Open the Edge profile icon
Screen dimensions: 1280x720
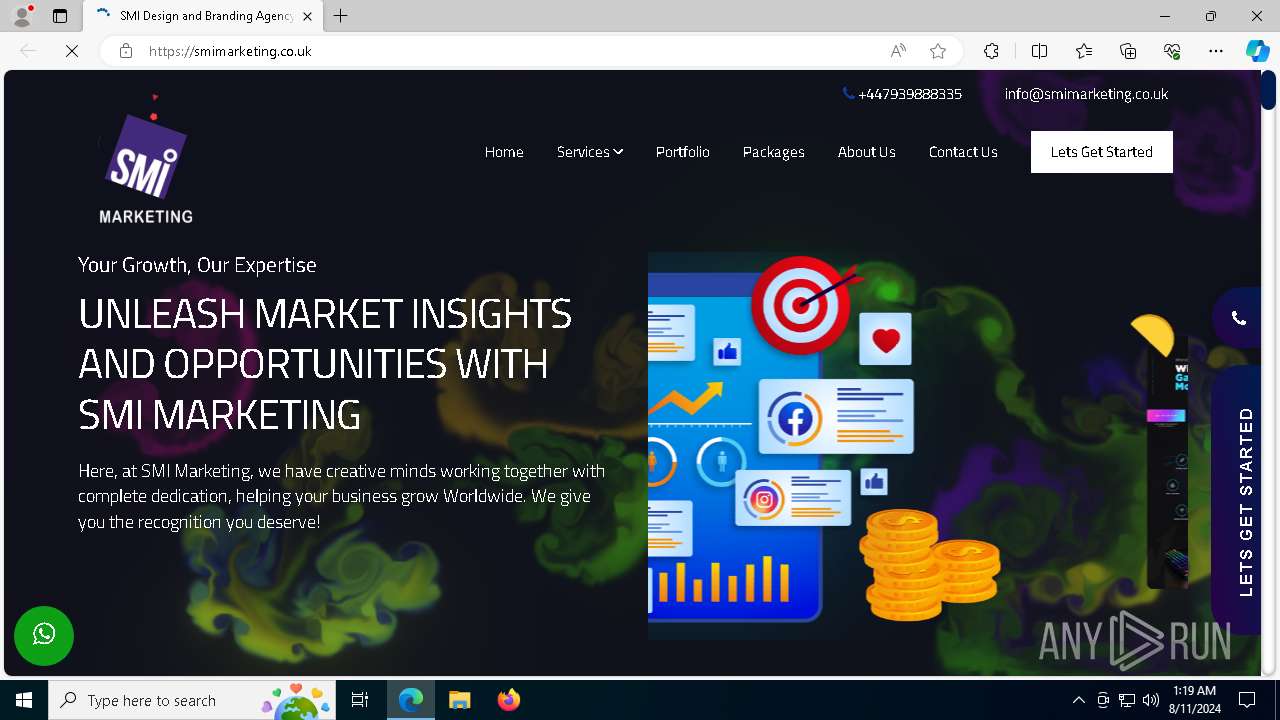[x=22, y=16]
